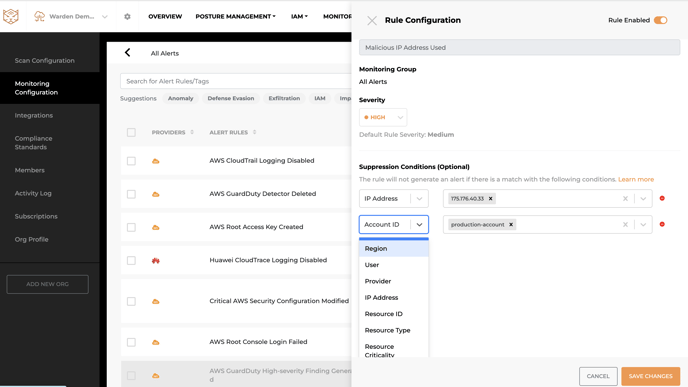Click the back arrow beside All Alerts
The image size is (688, 387).
(x=128, y=53)
